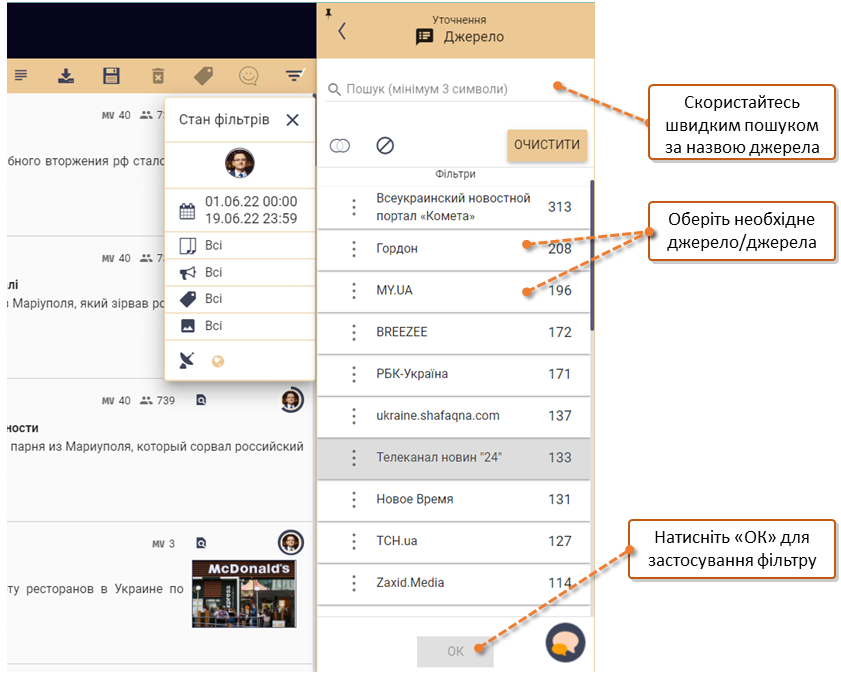Viewport: 841px width, 676px height.
Task: Click the search magnifier icon in the source panel
Action: (x=334, y=89)
